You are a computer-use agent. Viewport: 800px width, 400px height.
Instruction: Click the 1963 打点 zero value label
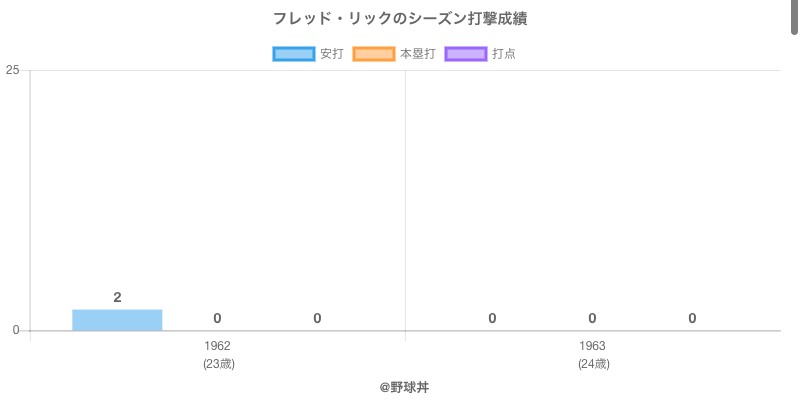point(692,318)
